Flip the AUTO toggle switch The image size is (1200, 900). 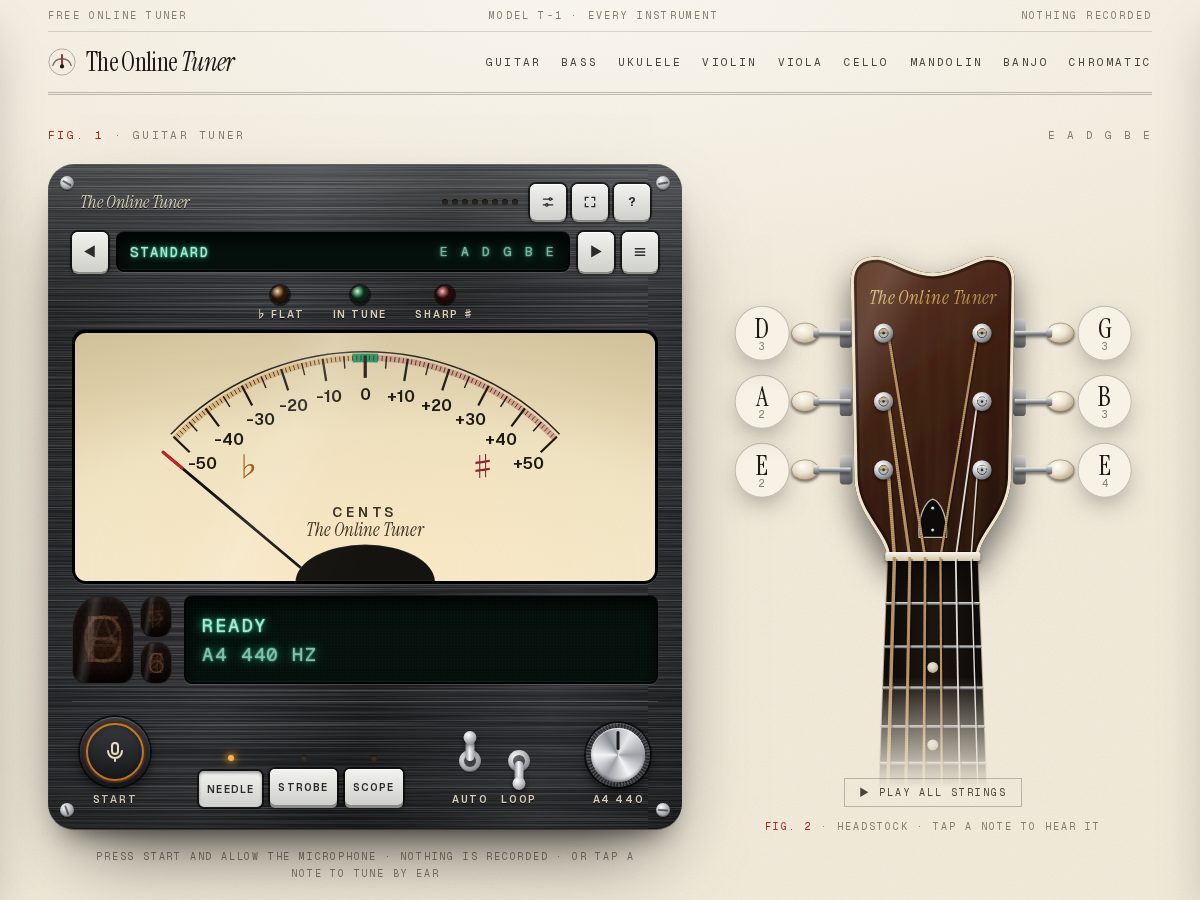pos(470,752)
